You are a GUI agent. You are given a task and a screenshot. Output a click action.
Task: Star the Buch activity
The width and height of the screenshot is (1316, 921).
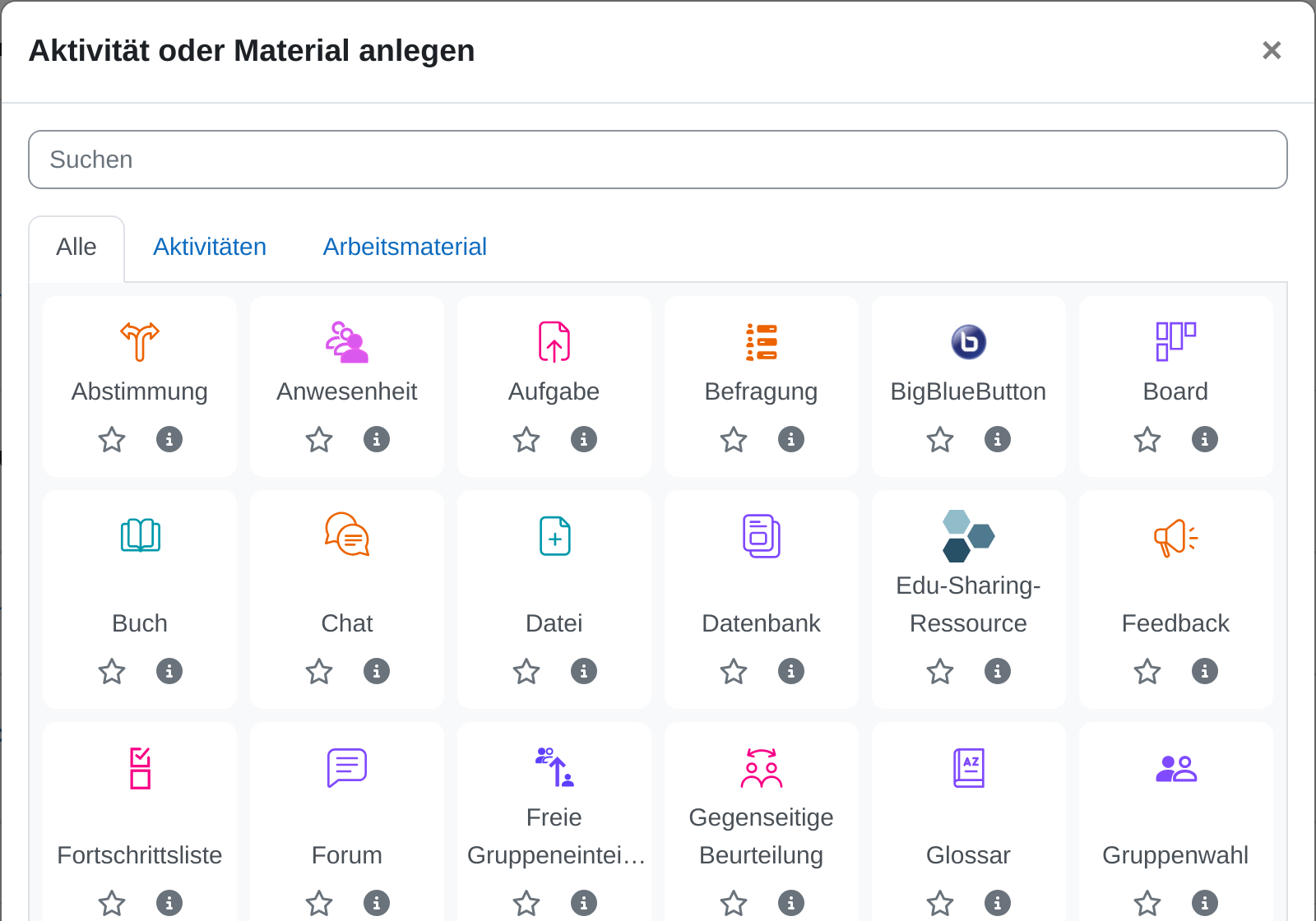coord(112,672)
